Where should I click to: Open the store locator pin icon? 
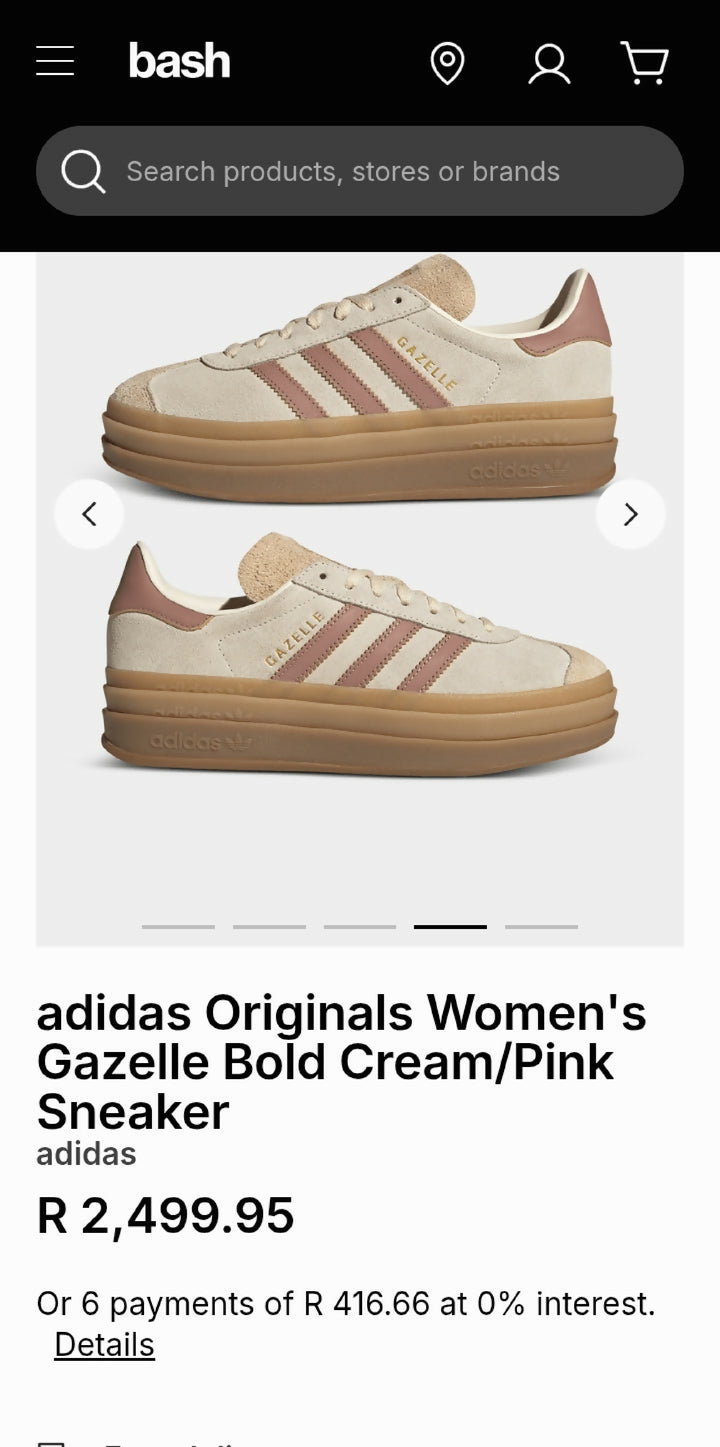coord(447,64)
